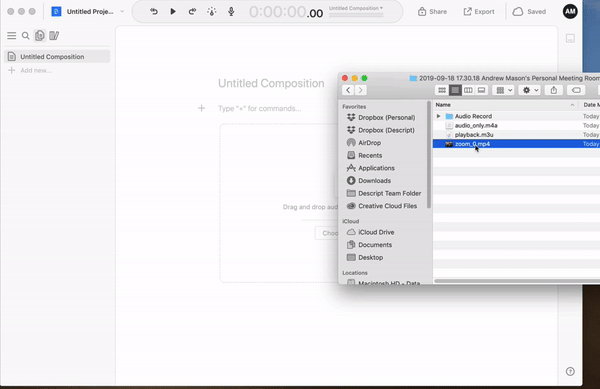Switch Finder to icon view
This screenshot has height=389, width=600.
pyautogui.click(x=442, y=90)
